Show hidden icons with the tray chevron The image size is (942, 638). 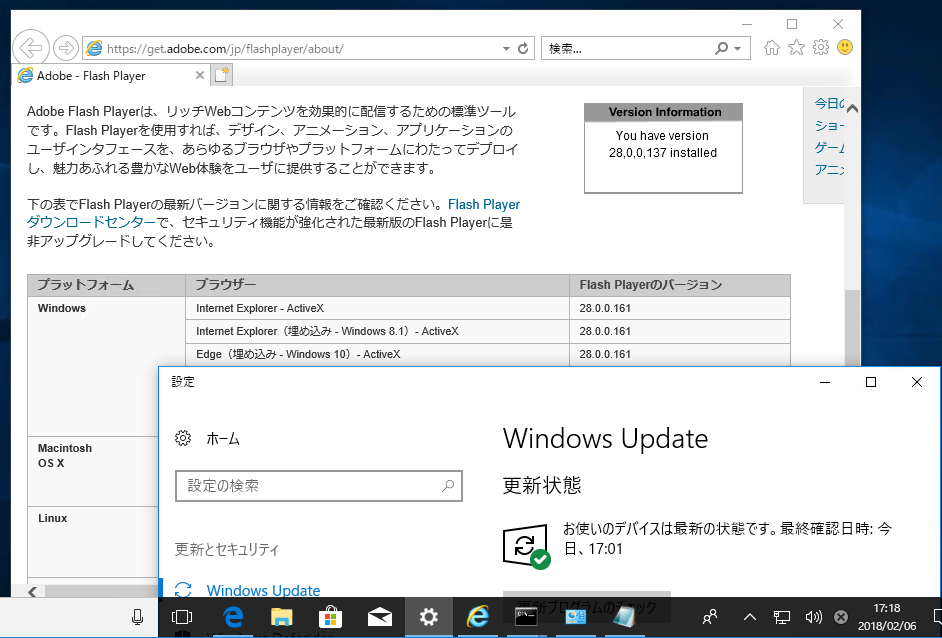749,617
